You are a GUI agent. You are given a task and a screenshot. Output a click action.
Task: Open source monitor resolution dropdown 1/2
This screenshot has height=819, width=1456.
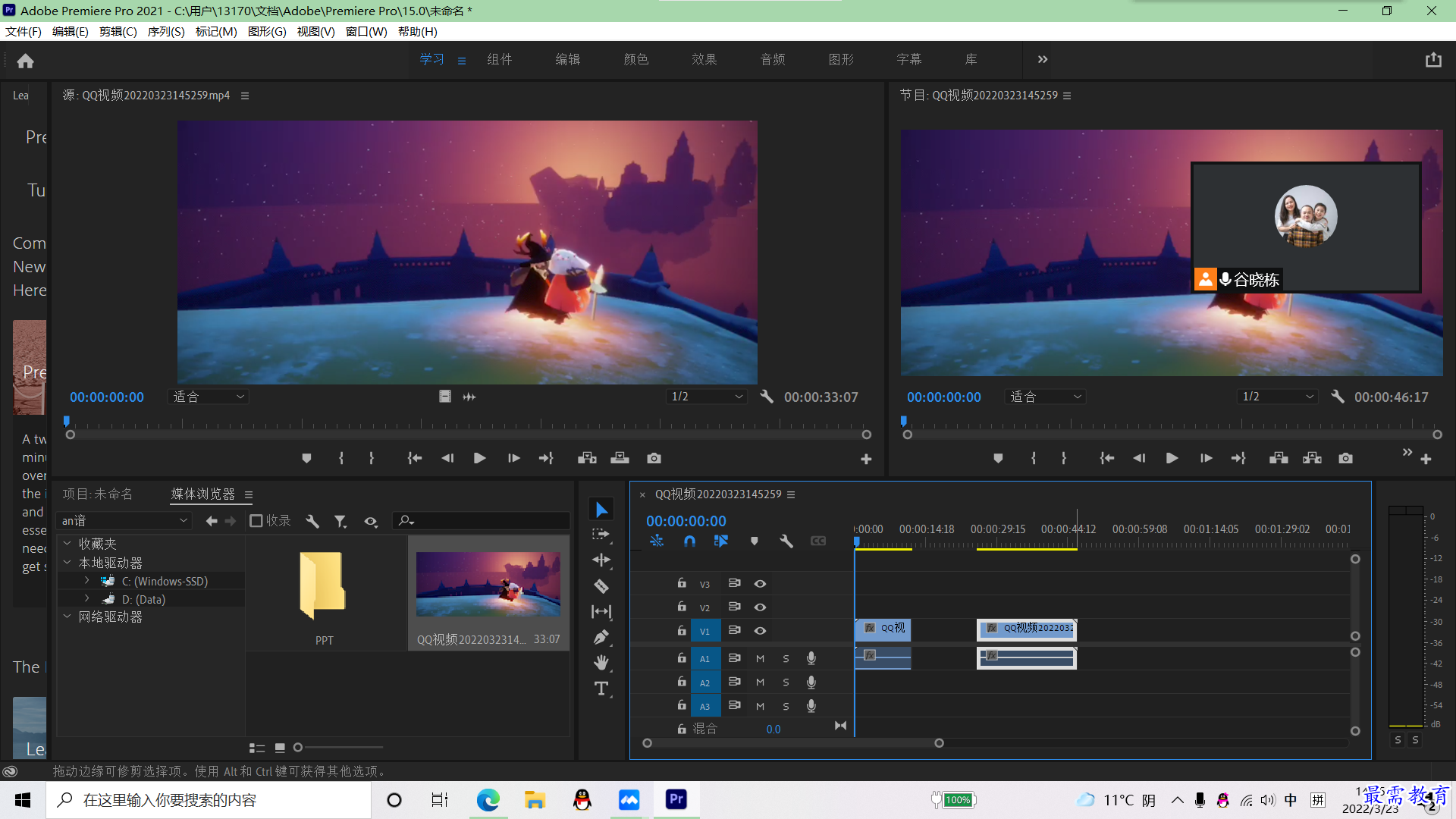(706, 397)
